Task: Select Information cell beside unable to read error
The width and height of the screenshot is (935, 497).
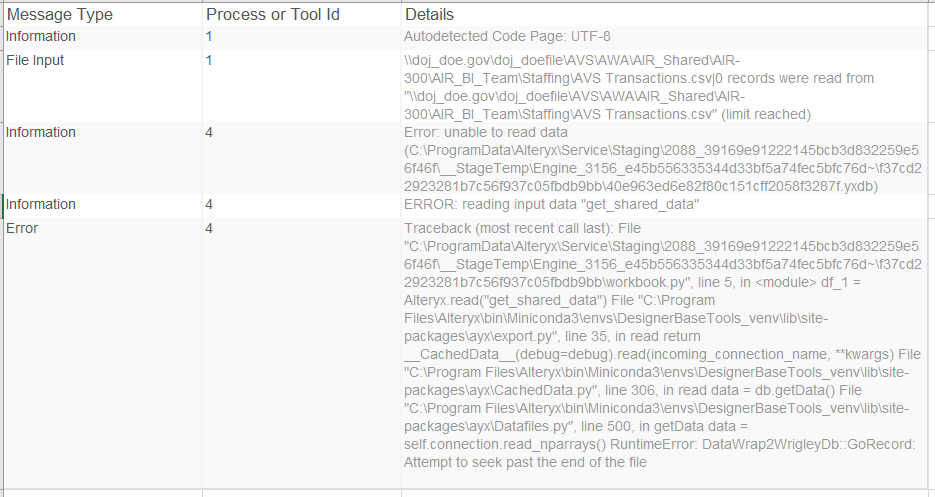Action: coord(41,133)
